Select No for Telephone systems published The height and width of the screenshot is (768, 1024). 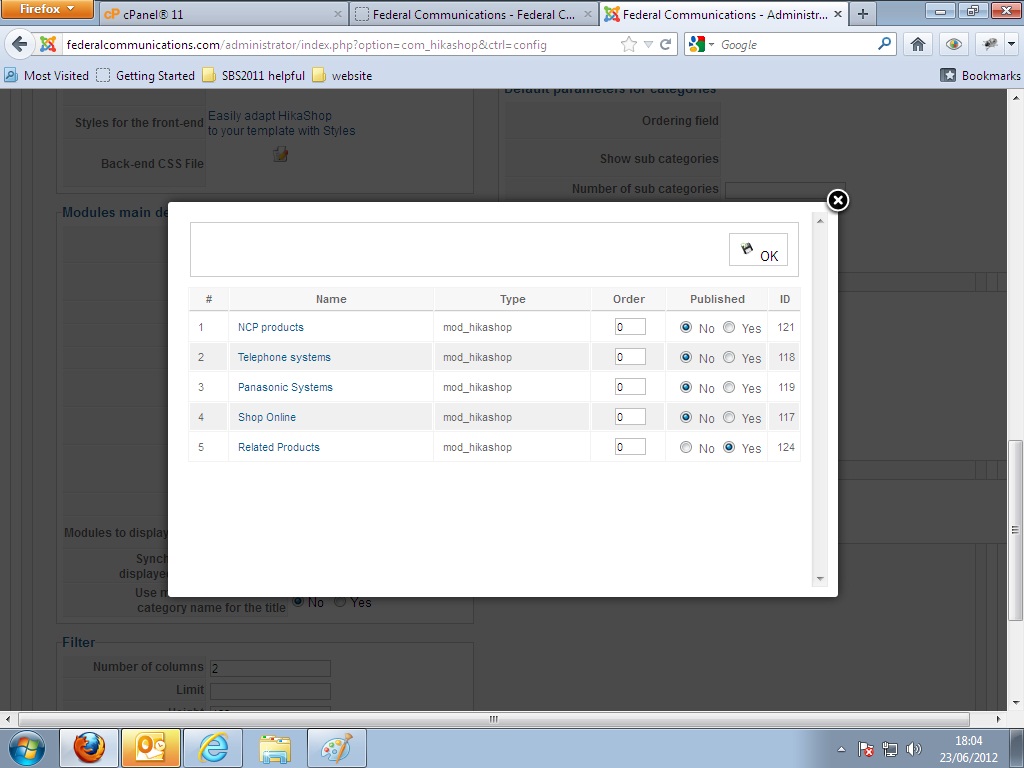[x=686, y=357]
